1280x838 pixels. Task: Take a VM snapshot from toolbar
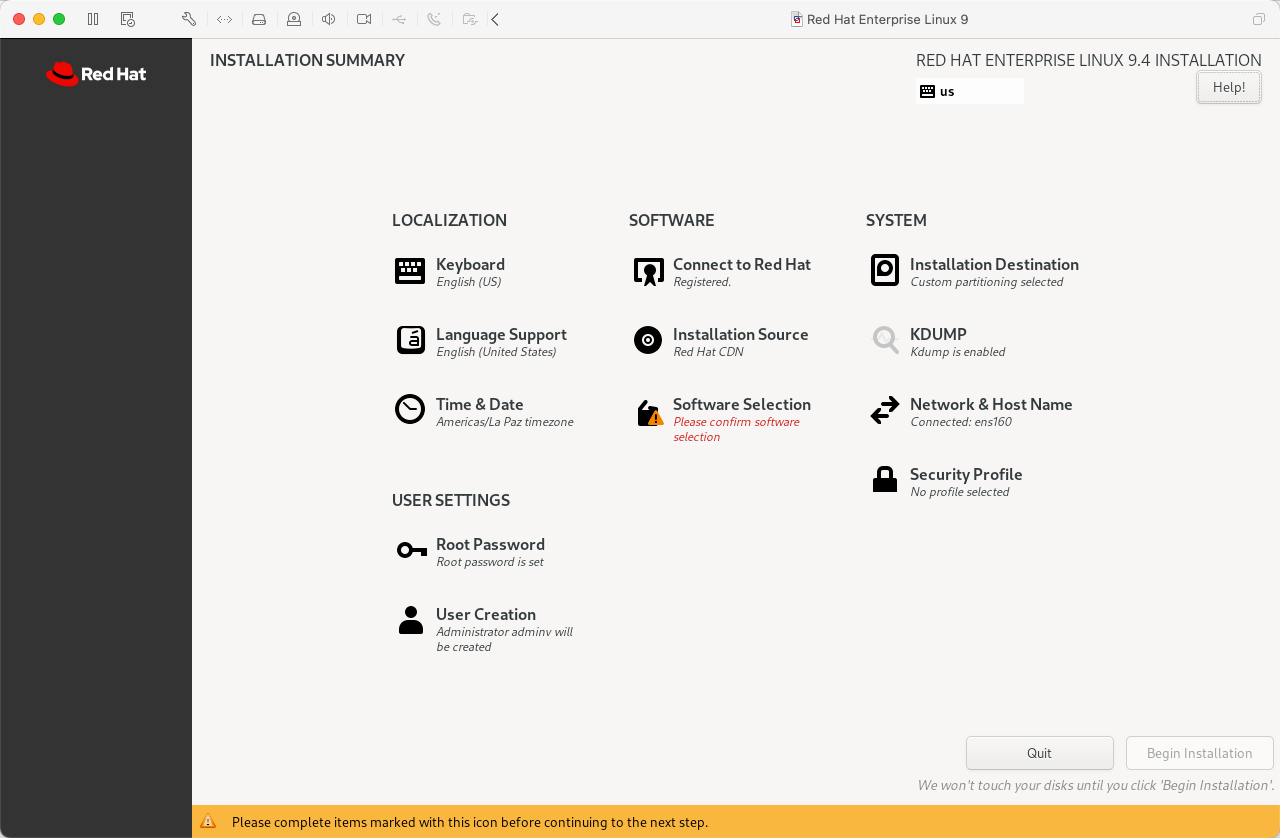click(x=127, y=19)
